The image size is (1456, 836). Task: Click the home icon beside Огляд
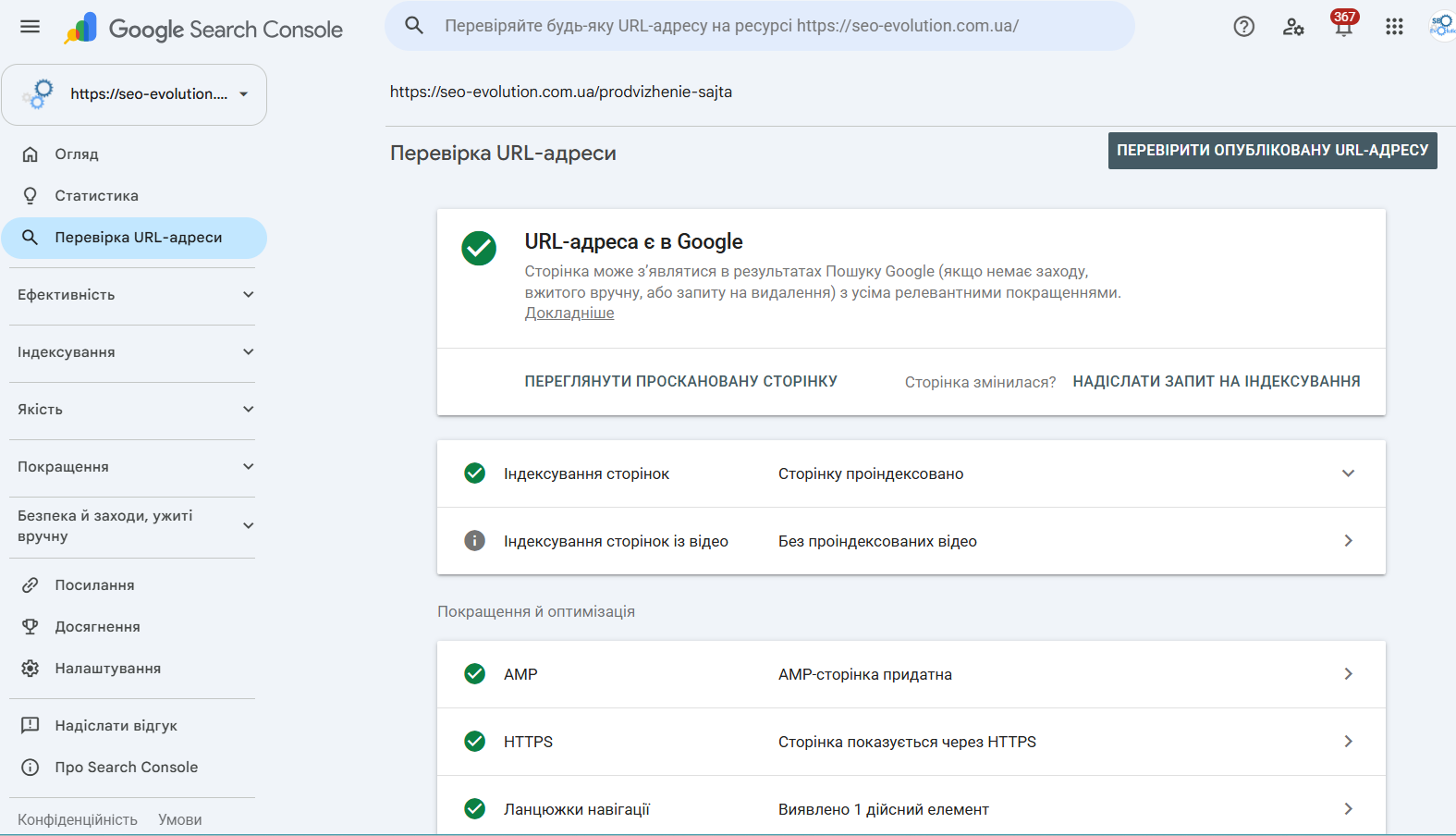31,154
